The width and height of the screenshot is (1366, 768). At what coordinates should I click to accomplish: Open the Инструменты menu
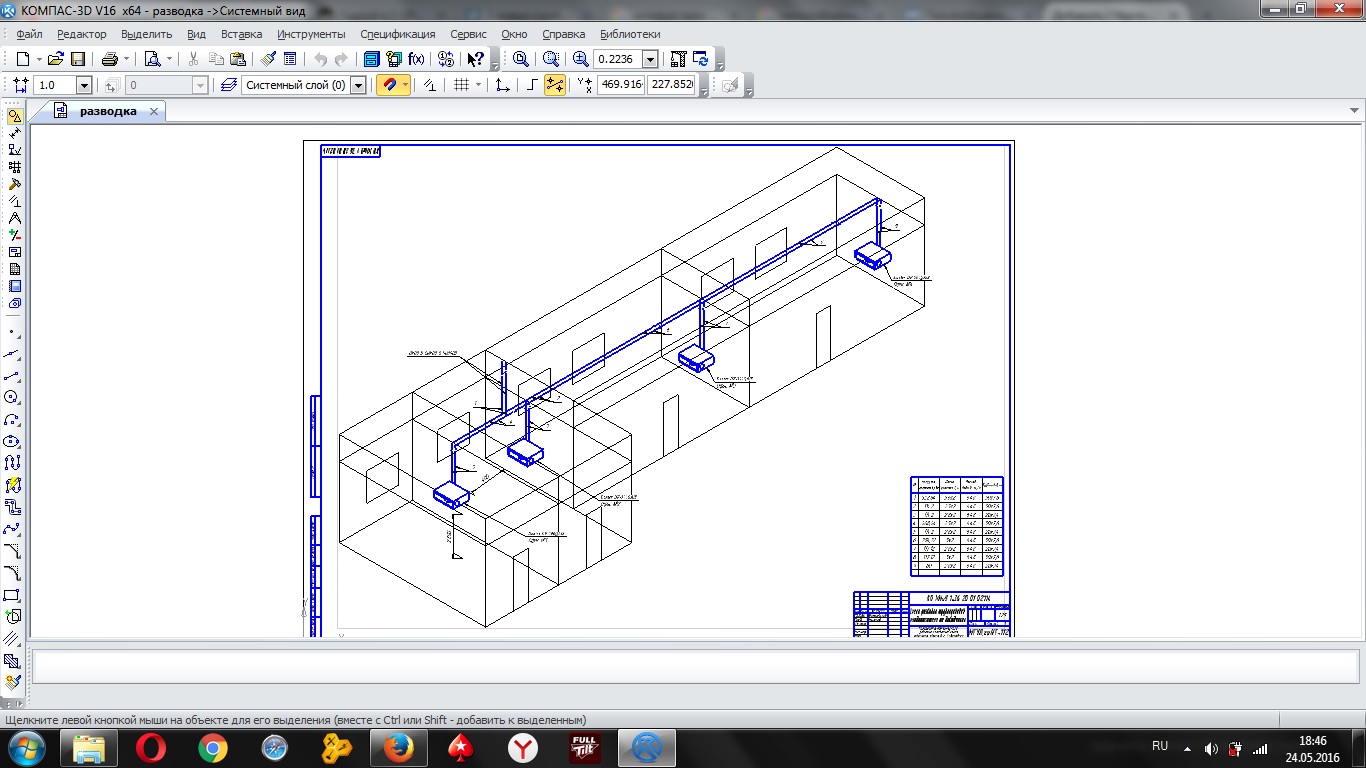point(311,34)
